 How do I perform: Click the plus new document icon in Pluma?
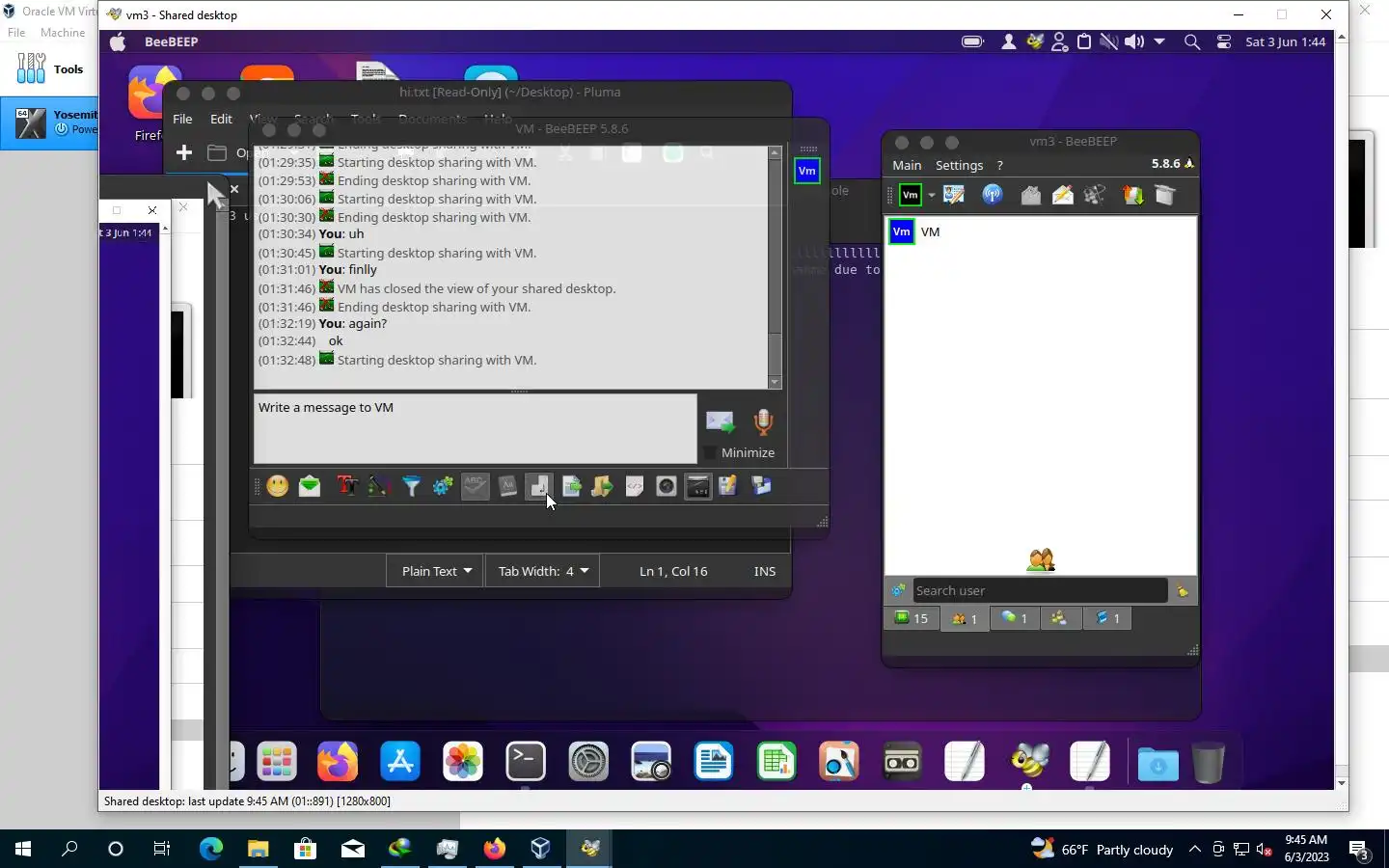tap(184, 152)
